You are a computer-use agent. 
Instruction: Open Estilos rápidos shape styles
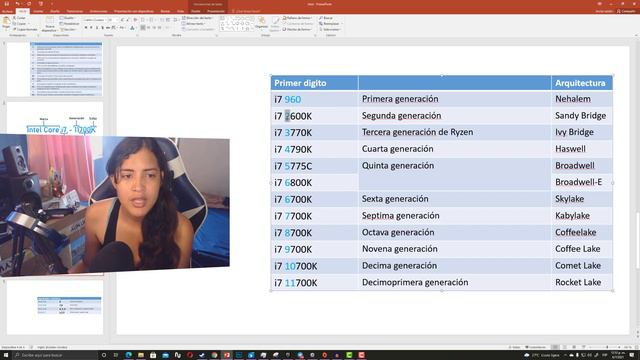[275, 24]
